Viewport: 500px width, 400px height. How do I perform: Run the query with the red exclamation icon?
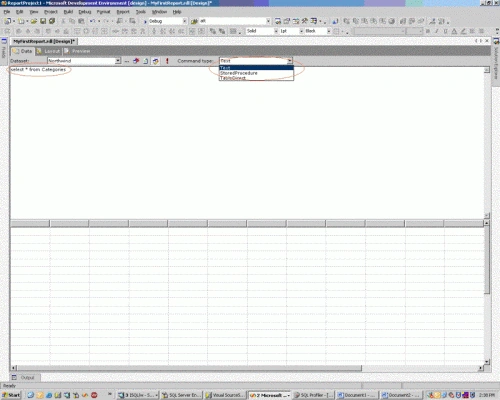click(x=167, y=61)
